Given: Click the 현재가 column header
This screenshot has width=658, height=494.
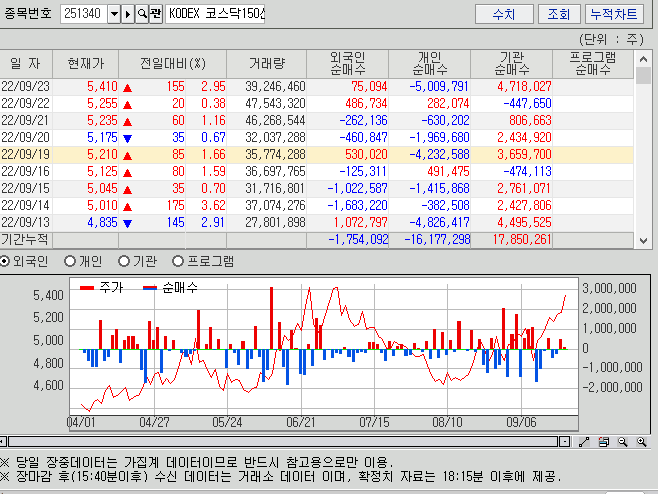Looking at the screenshot, I should click(x=86, y=64).
